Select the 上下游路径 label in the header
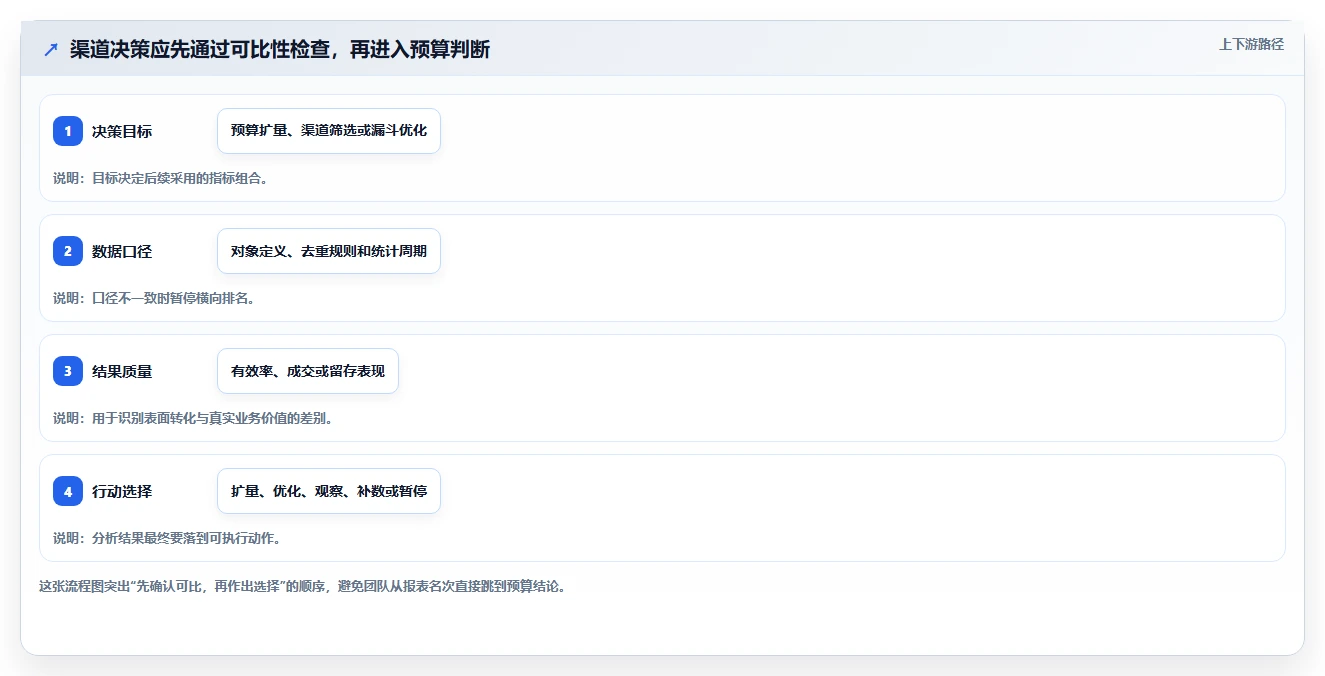1325x676 pixels. click(x=1251, y=45)
